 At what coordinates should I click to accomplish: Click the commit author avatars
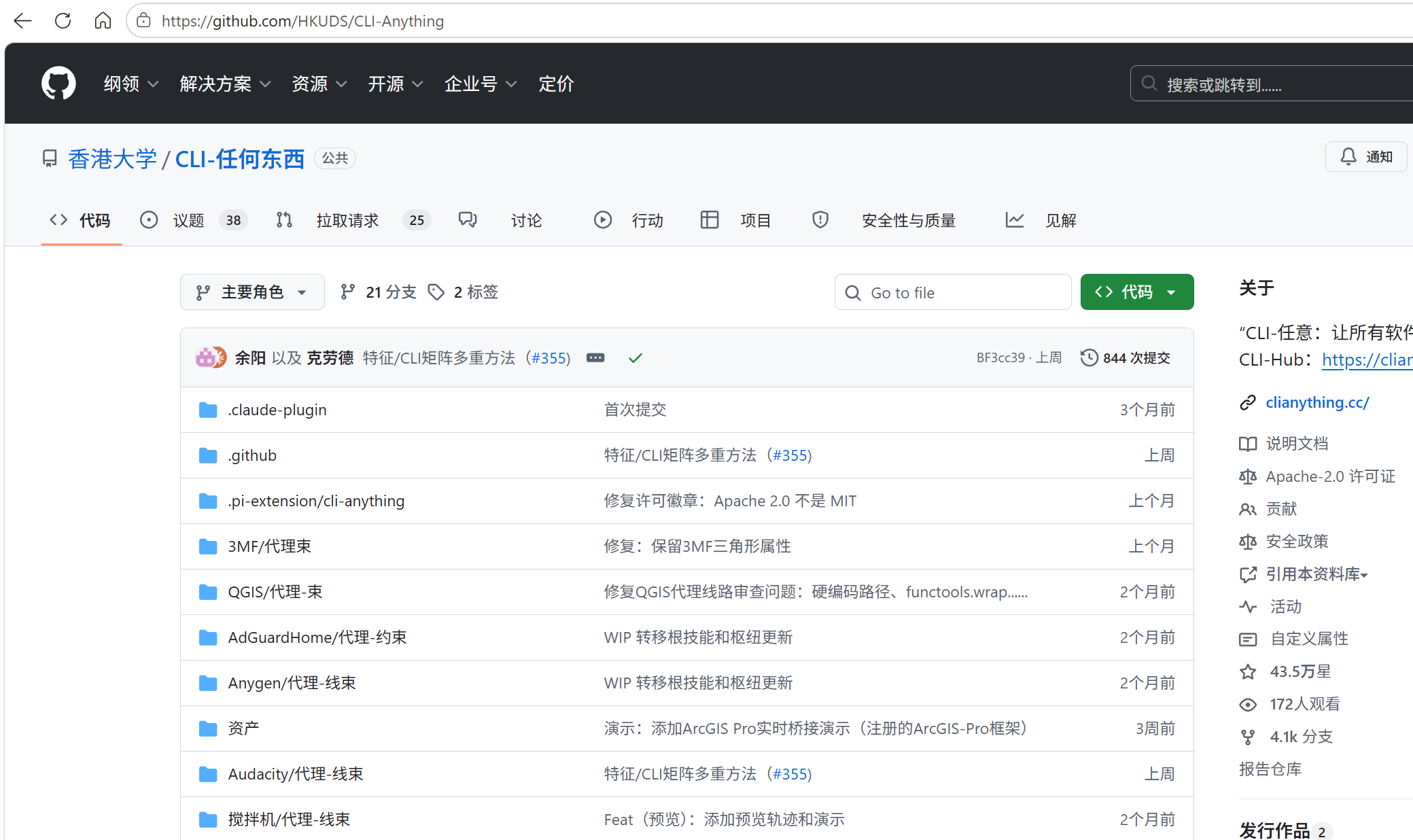click(x=211, y=357)
